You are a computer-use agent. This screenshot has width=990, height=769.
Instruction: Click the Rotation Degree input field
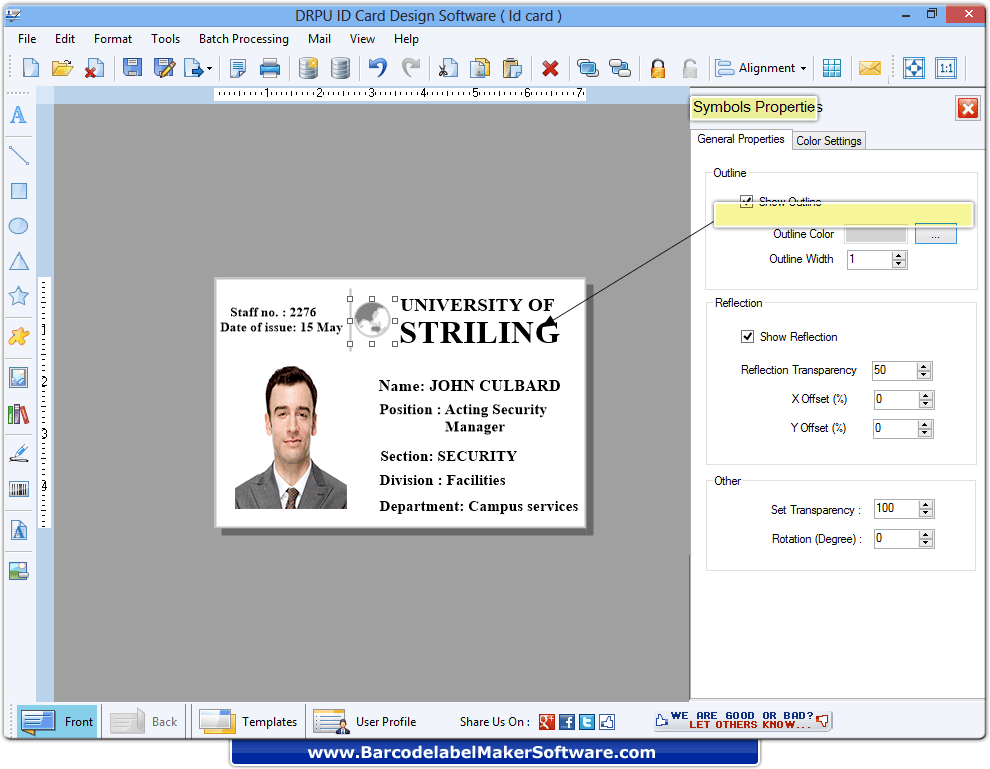tap(895, 539)
